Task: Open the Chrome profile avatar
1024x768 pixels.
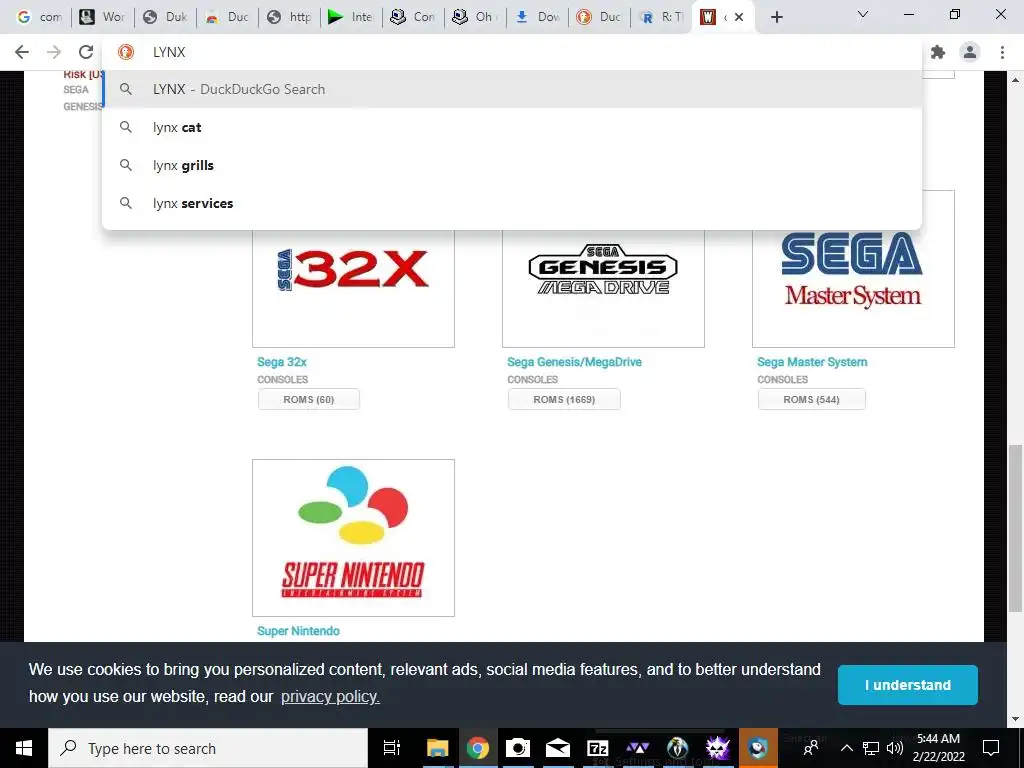Action: (970, 52)
